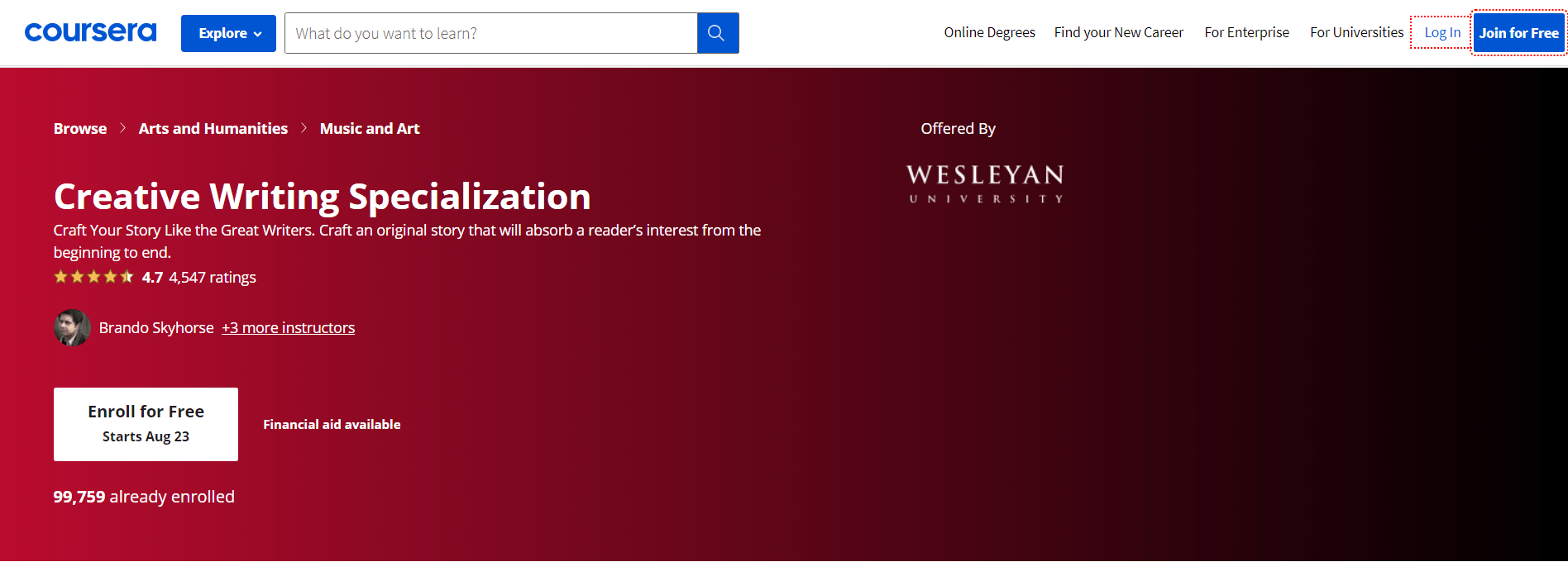Navigate to Browse breadcrumb
1568x562 pixels.
[x=80, y=128]
